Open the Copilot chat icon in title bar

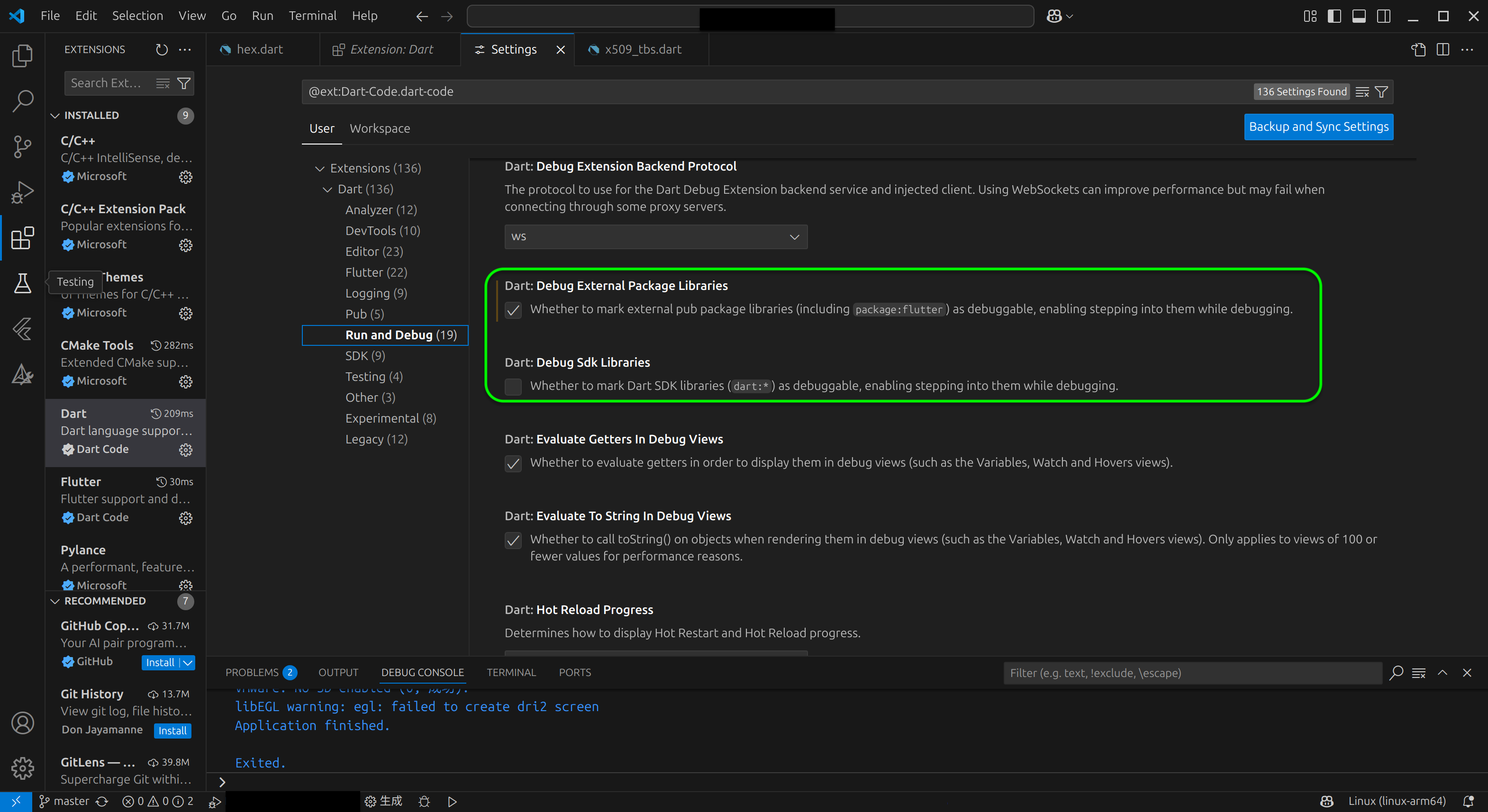1054,16
